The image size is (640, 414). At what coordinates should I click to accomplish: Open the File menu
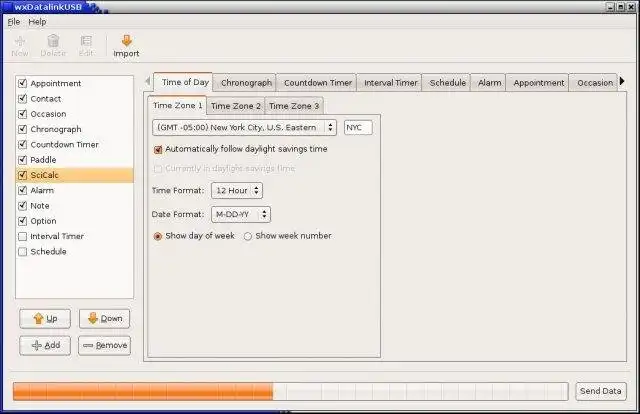(13, 22)
